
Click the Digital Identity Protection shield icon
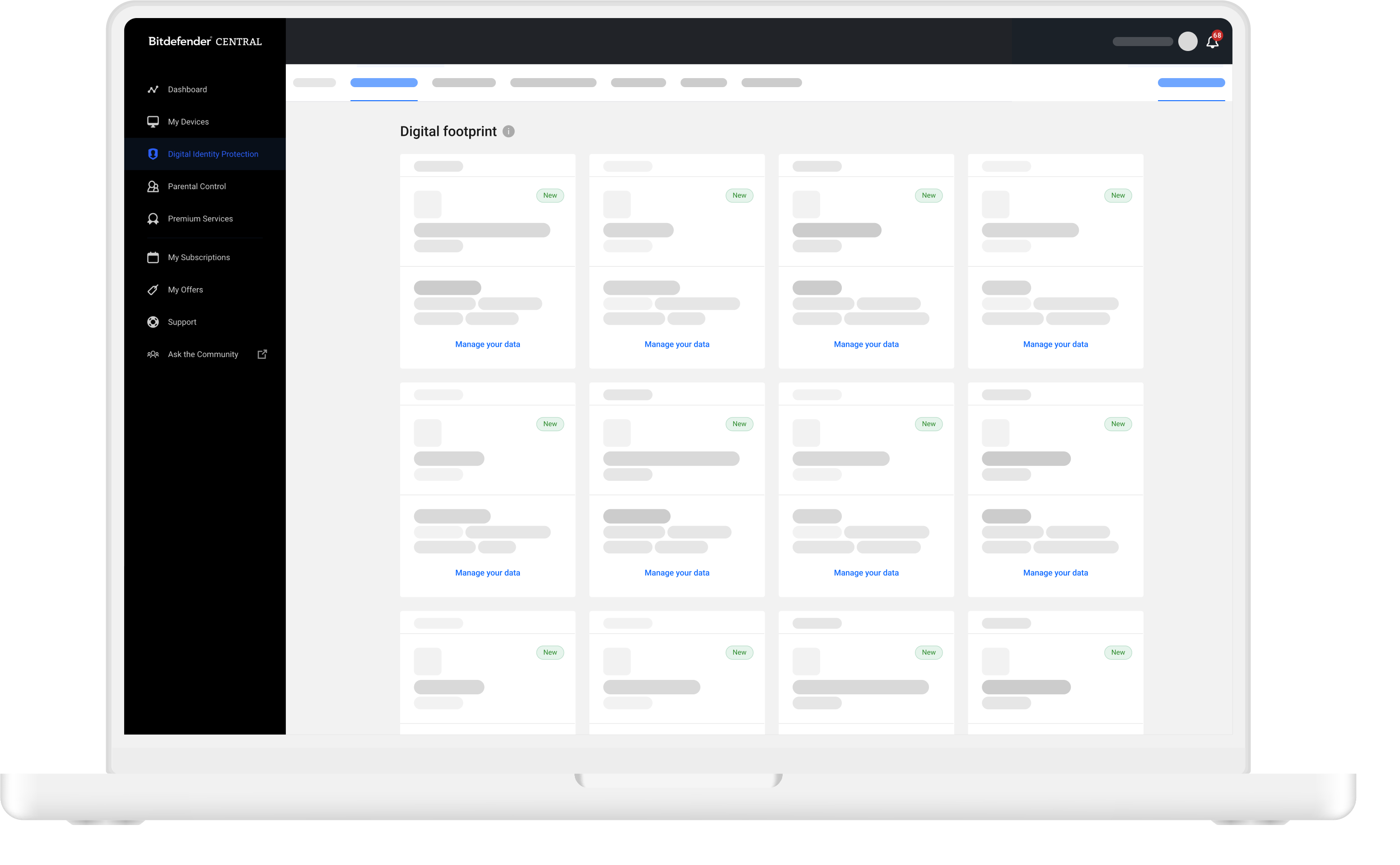153,154
